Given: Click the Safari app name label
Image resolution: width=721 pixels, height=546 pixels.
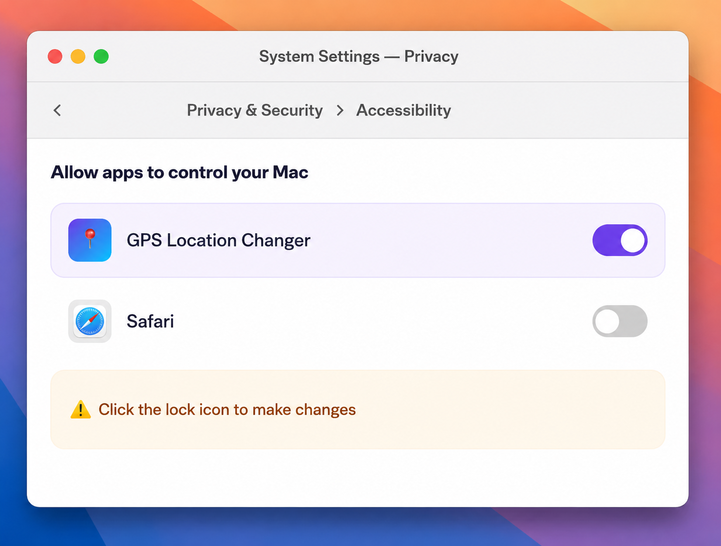Looking at the screenshot, I should 150,321.
